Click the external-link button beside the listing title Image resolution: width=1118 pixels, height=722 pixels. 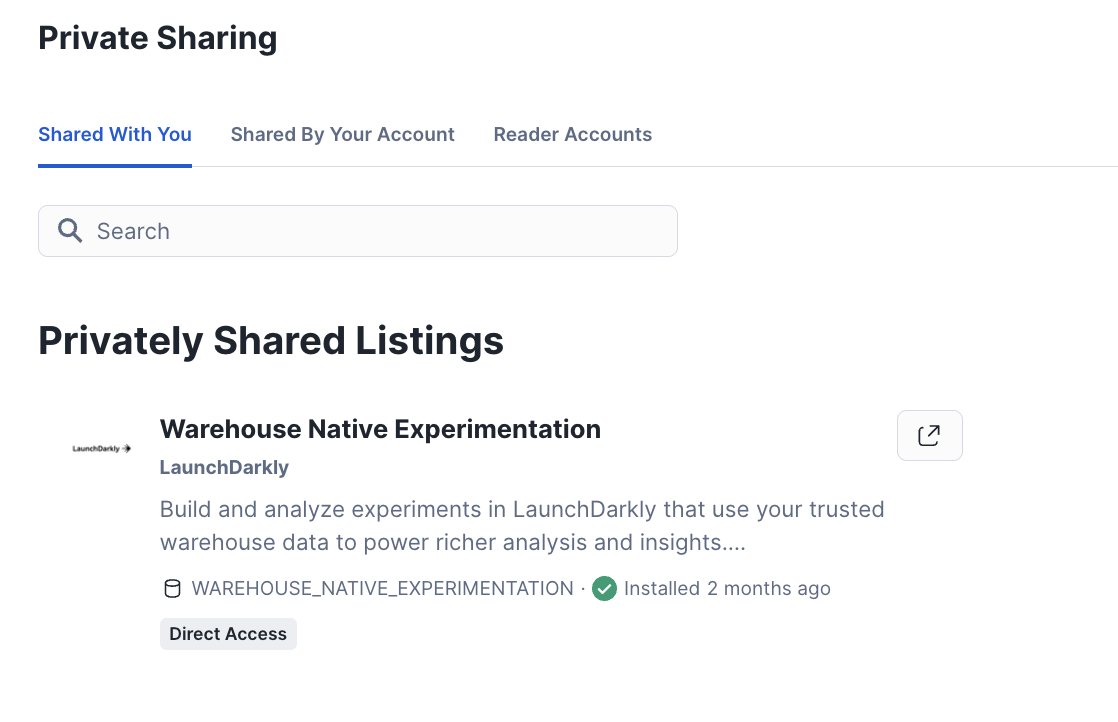point(929,435)
